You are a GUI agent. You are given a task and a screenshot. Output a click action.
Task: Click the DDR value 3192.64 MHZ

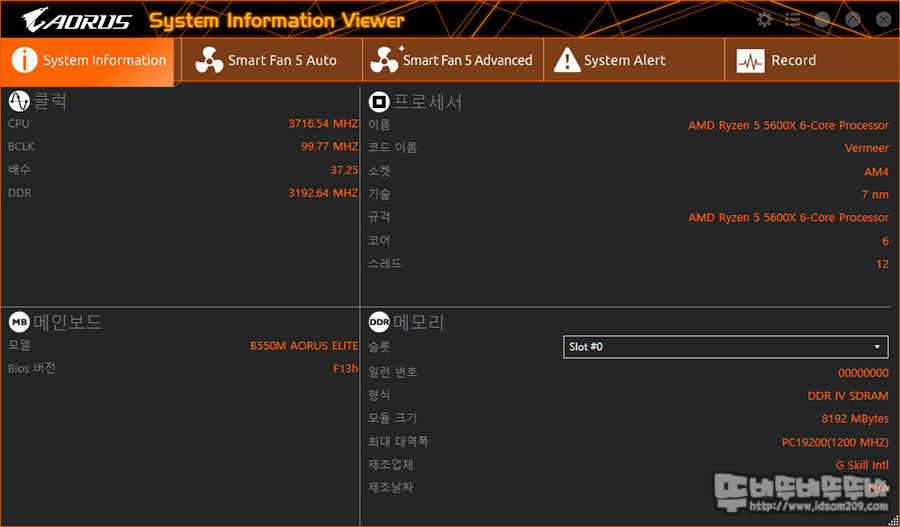click(x=323, y=193)
